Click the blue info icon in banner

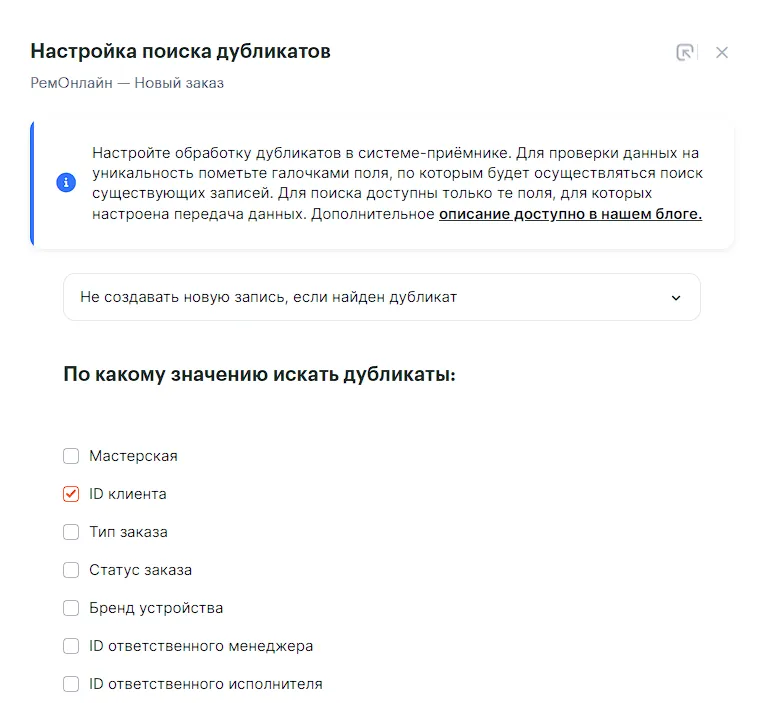tap(66, 183)
